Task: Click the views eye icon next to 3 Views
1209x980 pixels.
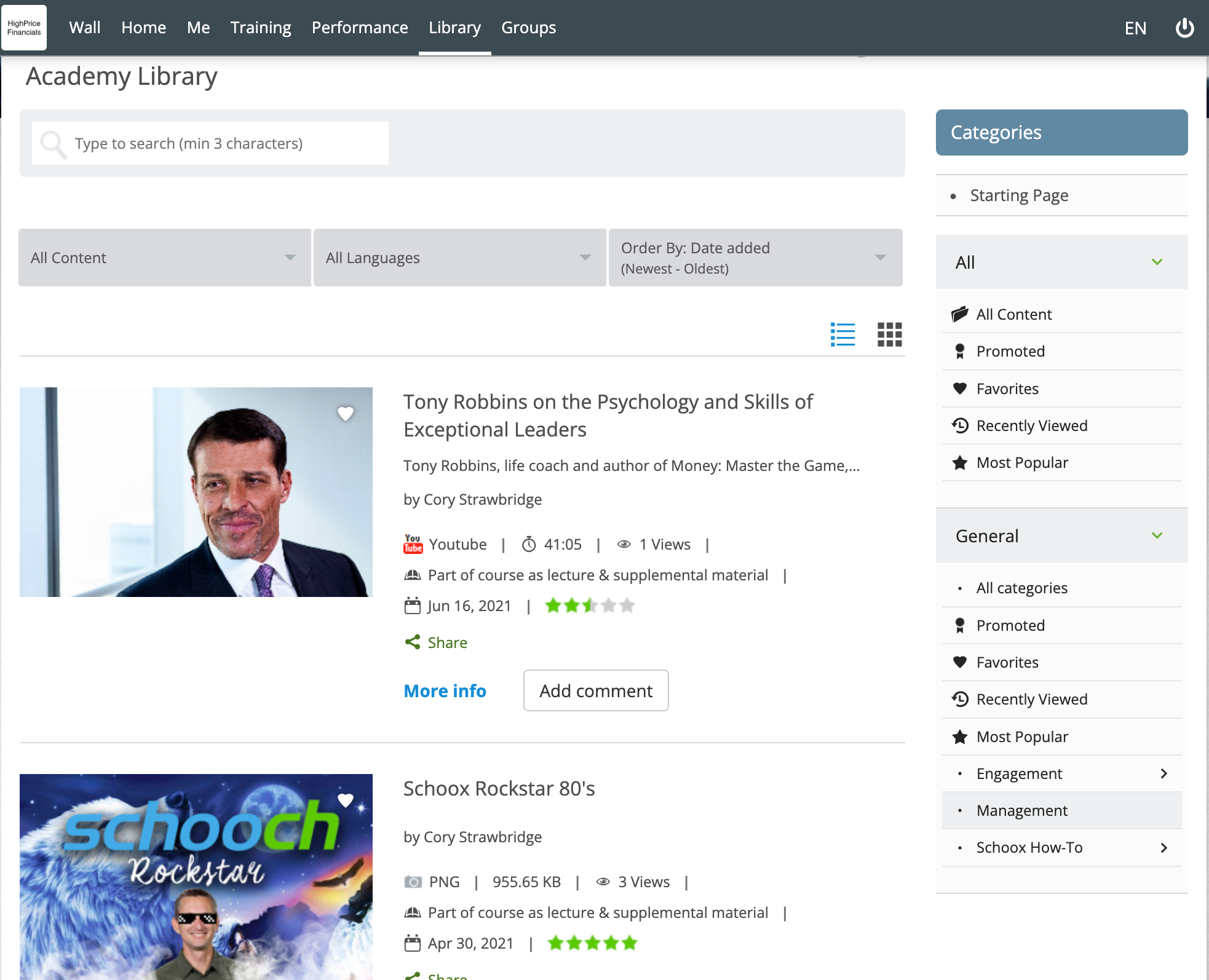Action: coord(603,882)
